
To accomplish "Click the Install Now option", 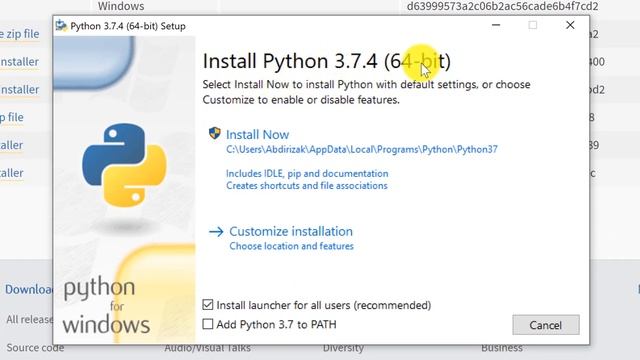I will point(258,135).
